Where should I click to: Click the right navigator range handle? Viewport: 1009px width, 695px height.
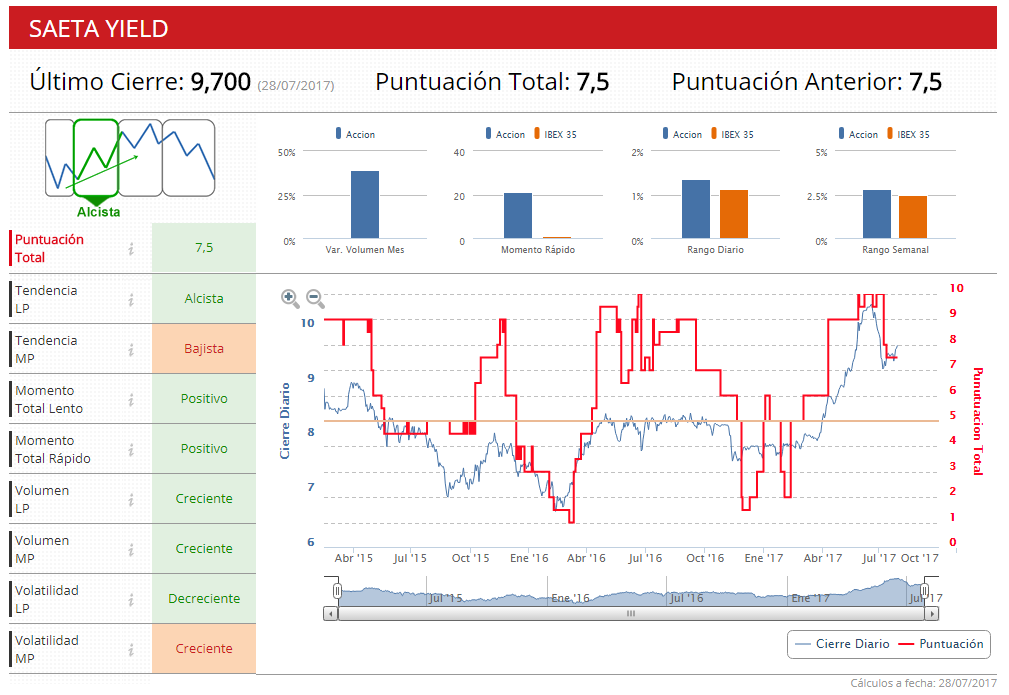925,591
